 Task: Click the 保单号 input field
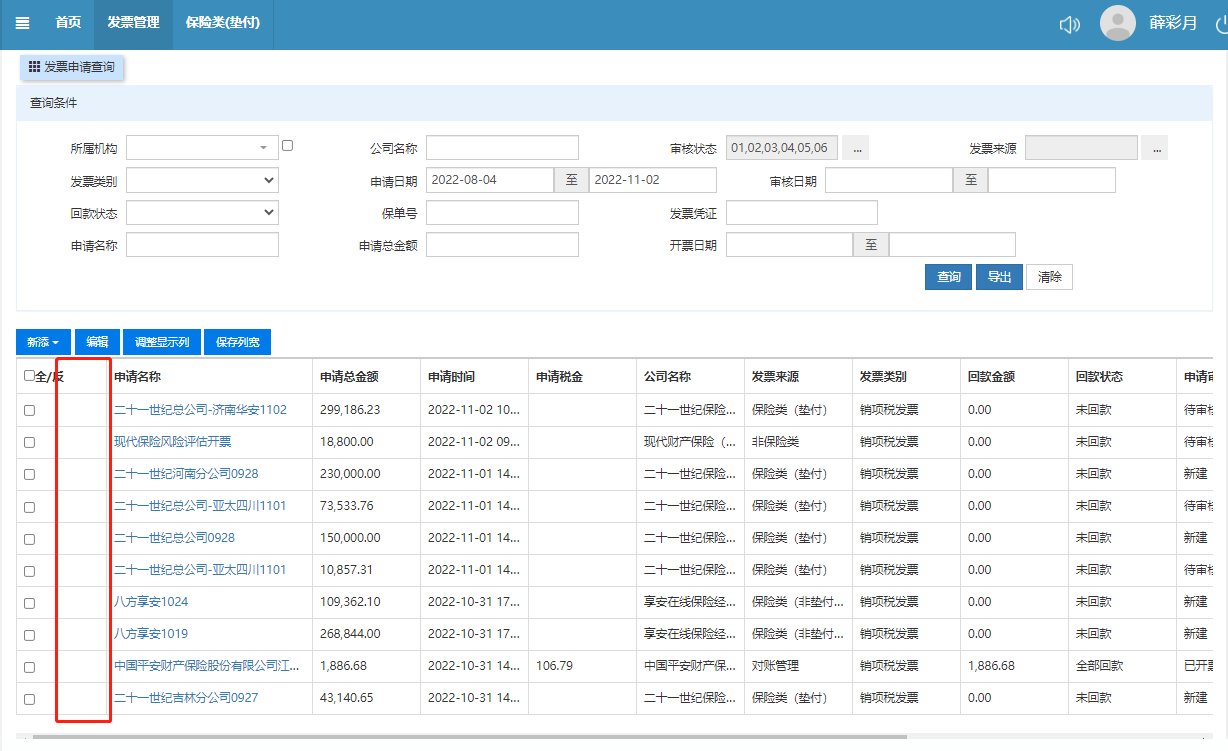[502, 212]
